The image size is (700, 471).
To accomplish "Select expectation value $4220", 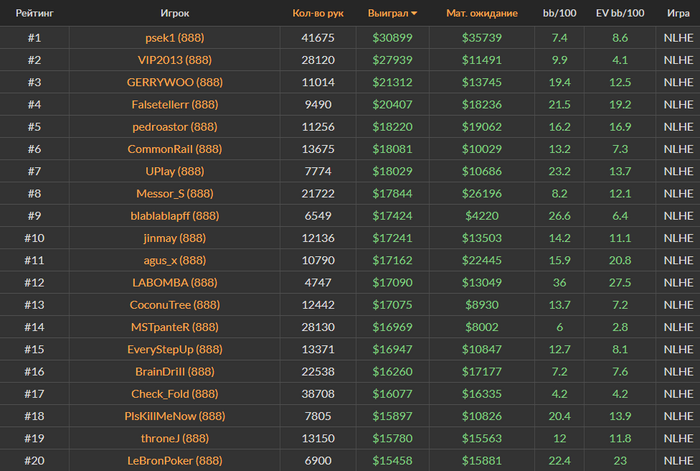I will 482,216.
